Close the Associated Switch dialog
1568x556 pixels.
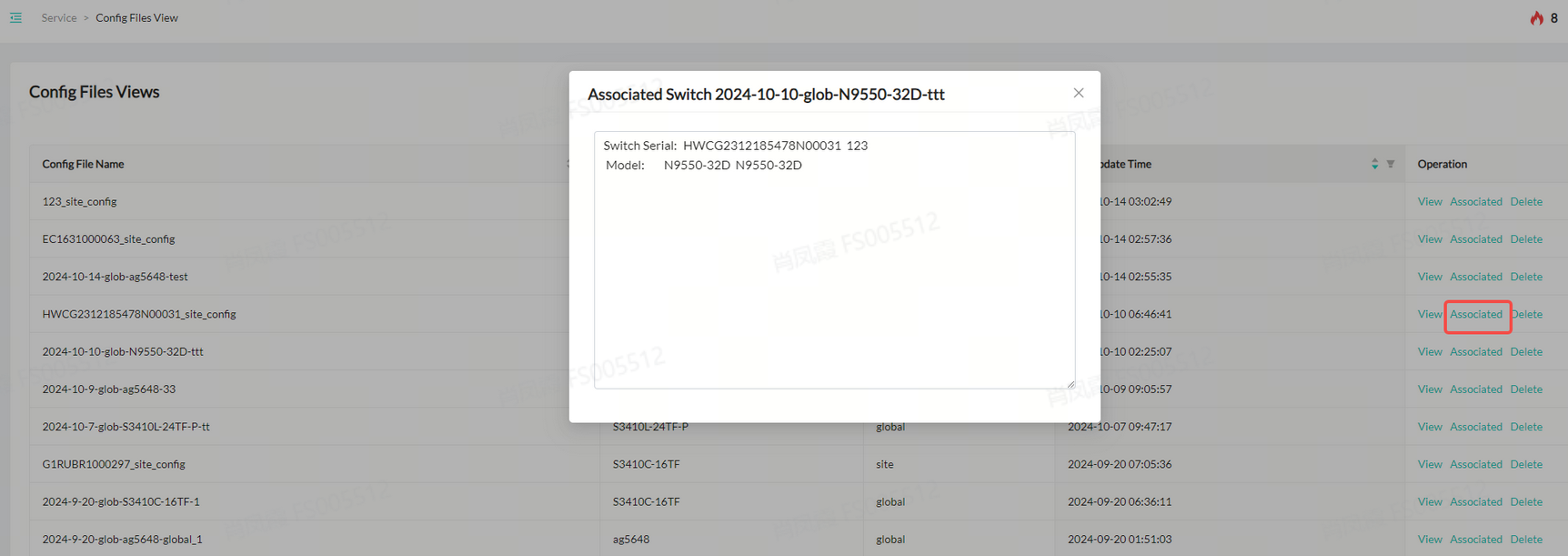click(x=1078, y=93)
